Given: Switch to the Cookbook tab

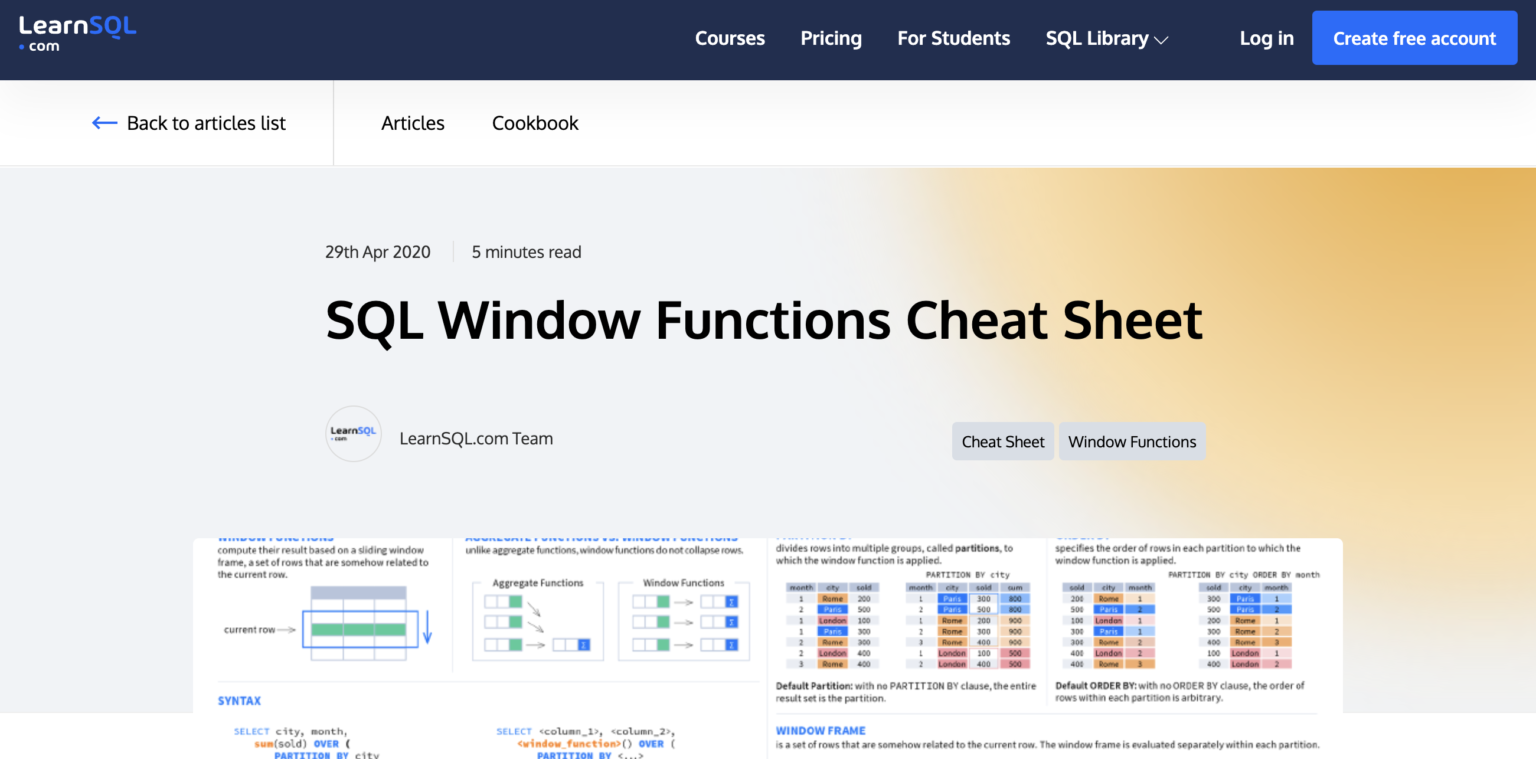Looking at the screenshot, I should (535, 123).
